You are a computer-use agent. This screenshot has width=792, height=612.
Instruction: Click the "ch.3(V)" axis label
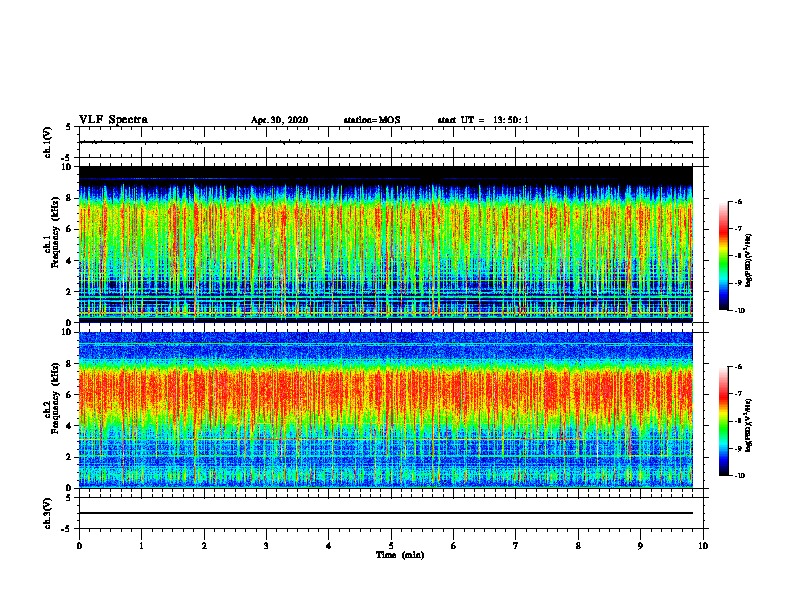tap(48, 513)
